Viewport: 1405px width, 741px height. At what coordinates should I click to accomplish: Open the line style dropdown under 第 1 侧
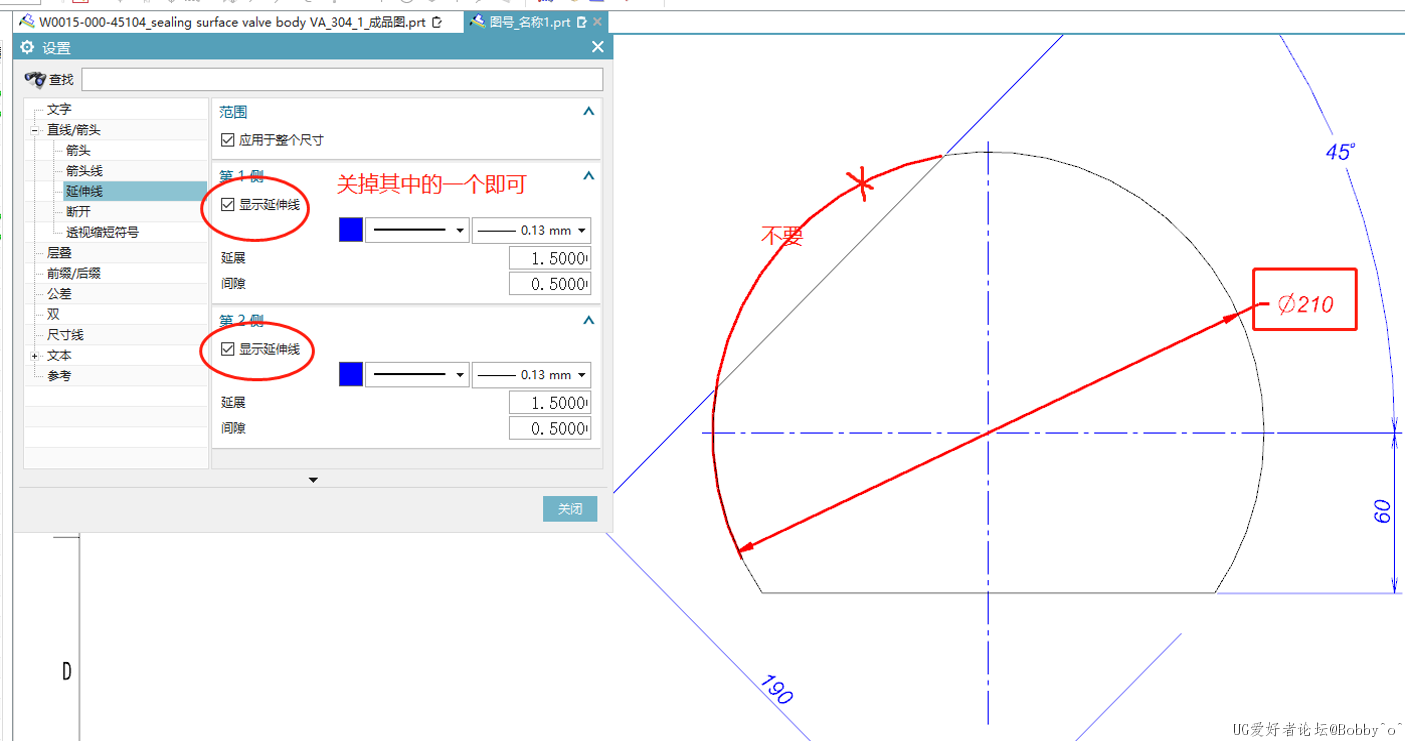[417, 230]
